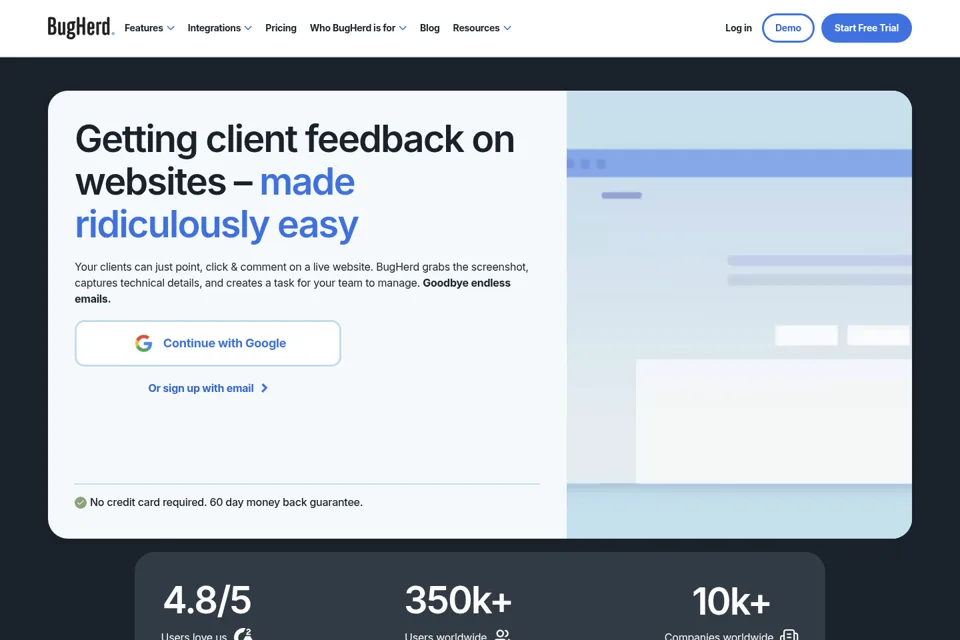Click the Log in link
Screen dimensions: 960x640
(x=738, y=28)
